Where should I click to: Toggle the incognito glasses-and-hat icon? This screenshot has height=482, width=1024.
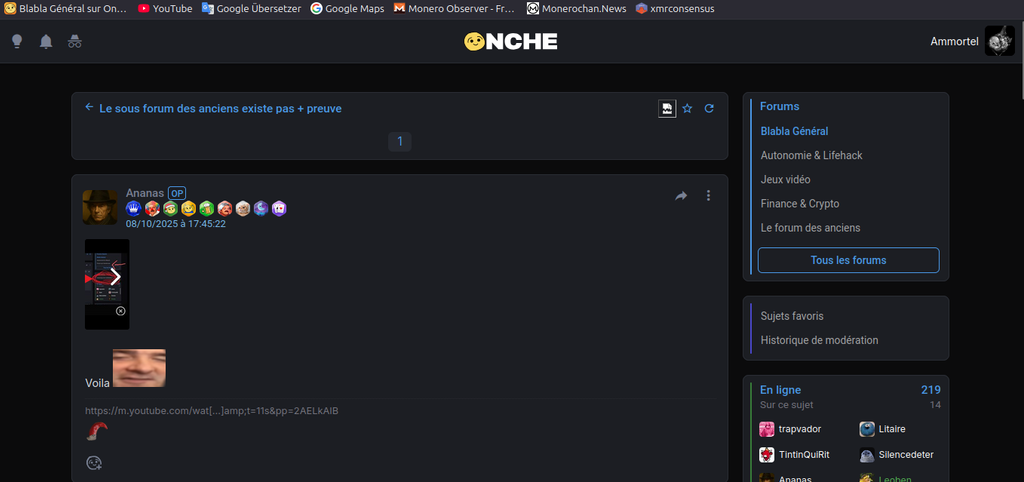coord(74,42)
